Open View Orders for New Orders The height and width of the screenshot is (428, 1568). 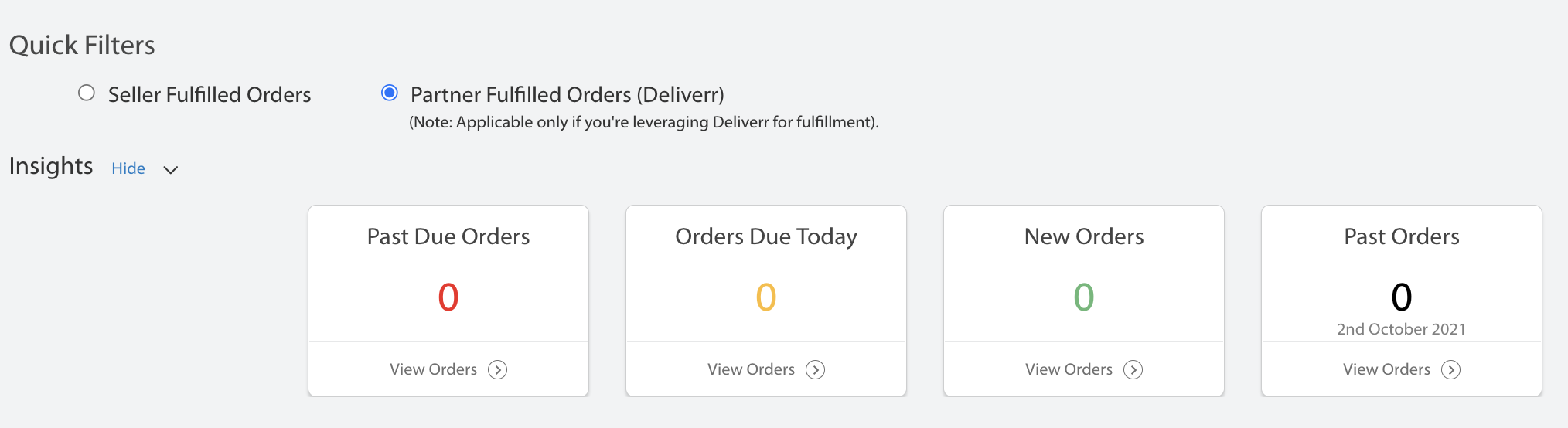click(x=1069, y=369)
